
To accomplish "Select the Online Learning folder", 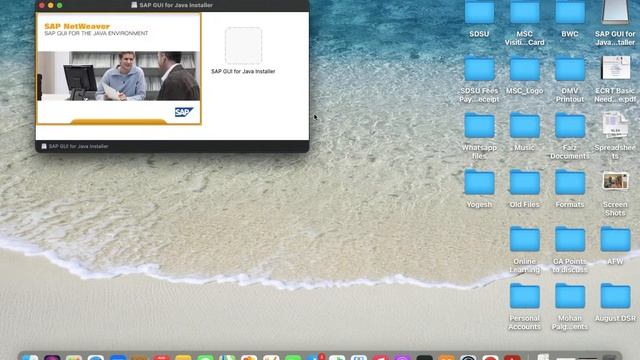I will (x=524, y=239).
